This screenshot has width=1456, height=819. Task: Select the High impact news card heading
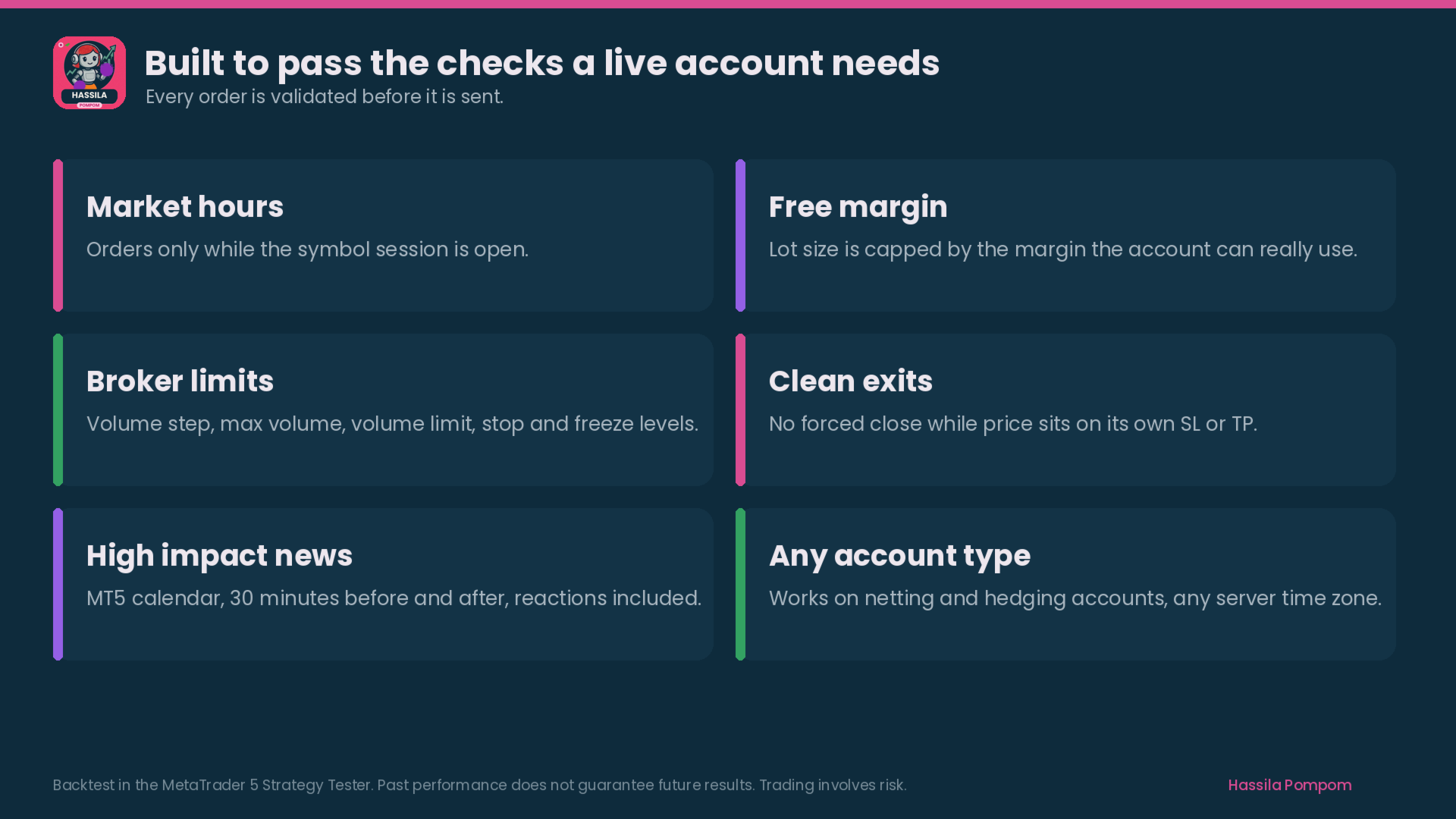click(219, 556)
